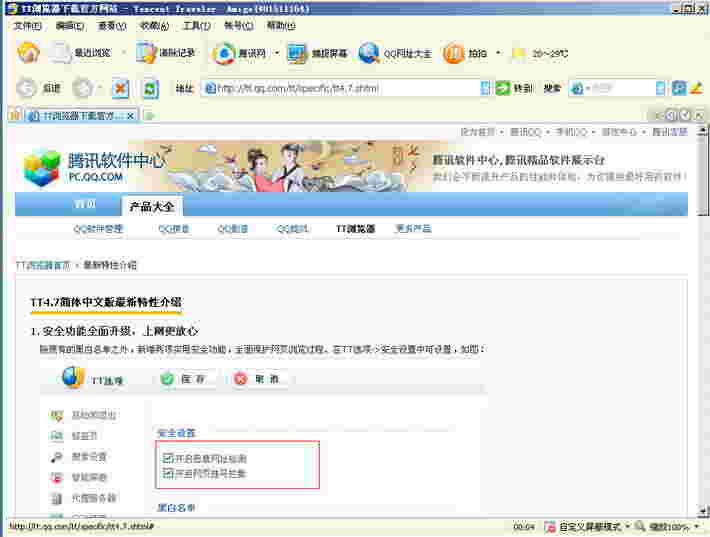Click the green refresh page icon
The width and height of the screenshot is (710, 537).
click(x=150, y=88)
